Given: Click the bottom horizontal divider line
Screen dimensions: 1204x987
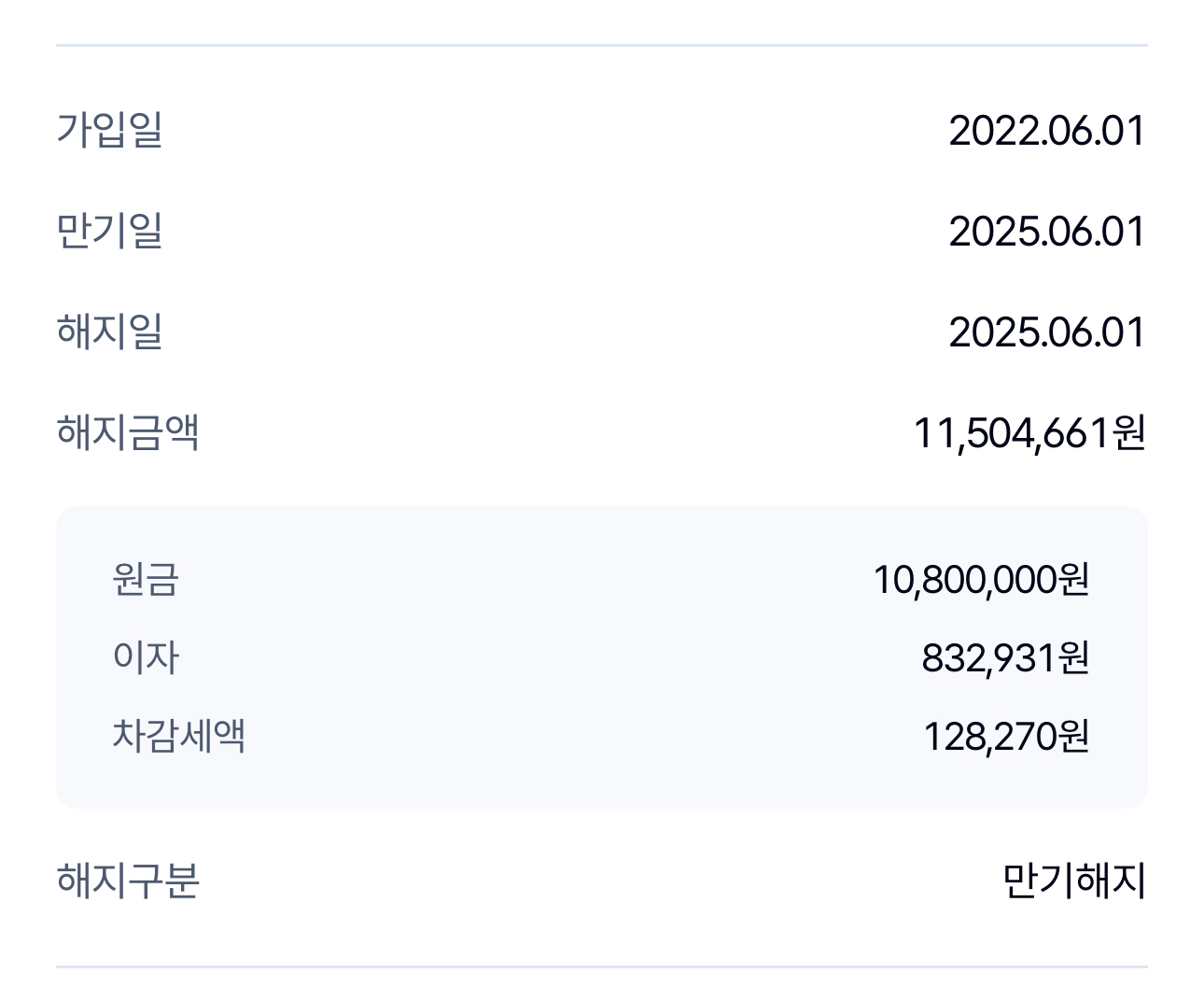Looking at the screenshot, I should coord(601,966).
